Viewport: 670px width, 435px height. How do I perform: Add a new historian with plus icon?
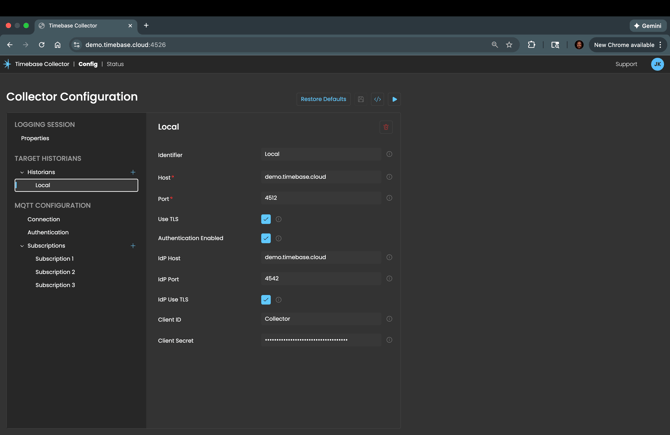pyautogui.click(x=133, y=172)
